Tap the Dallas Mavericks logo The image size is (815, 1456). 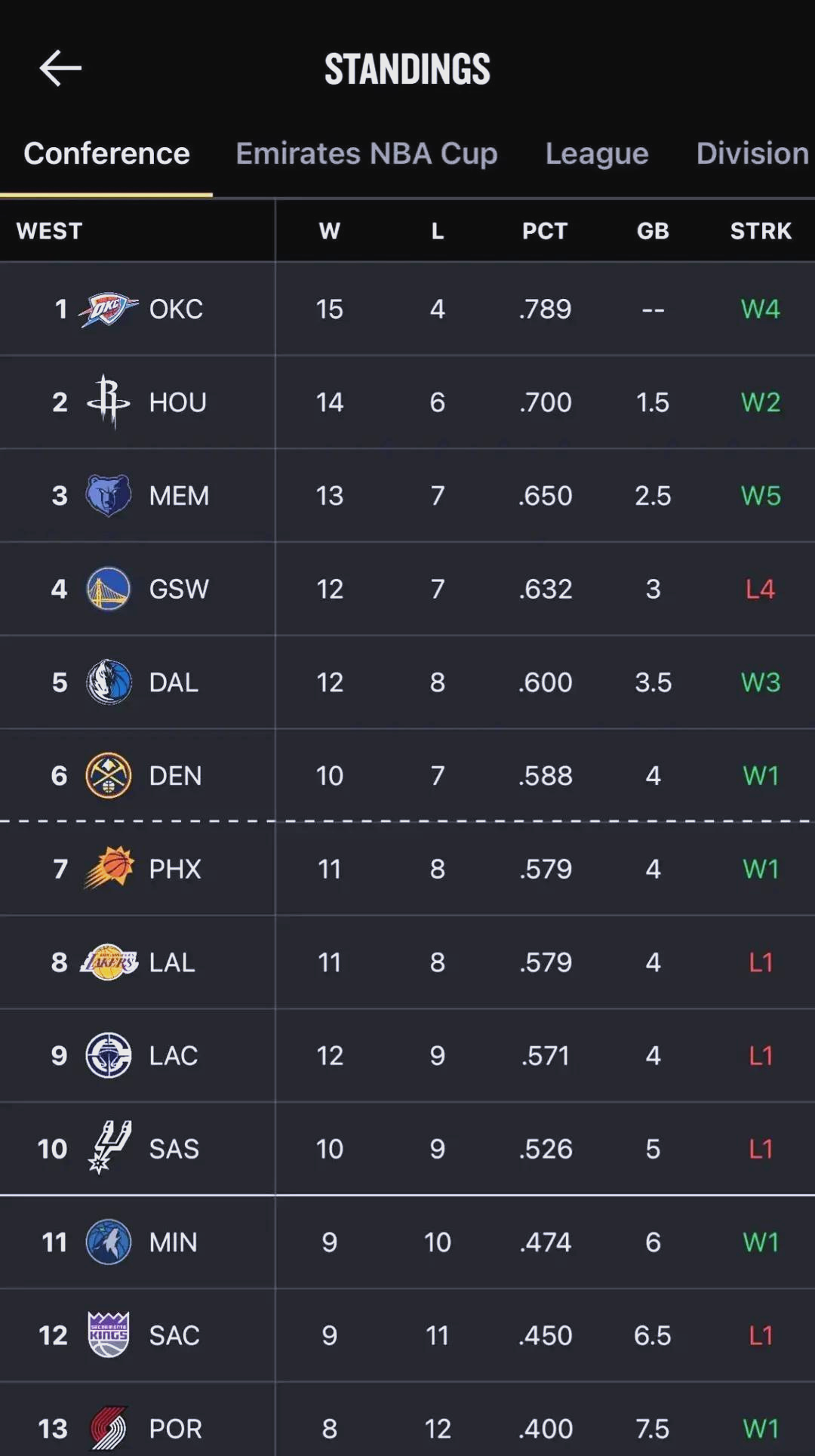(x=109, y=682)
